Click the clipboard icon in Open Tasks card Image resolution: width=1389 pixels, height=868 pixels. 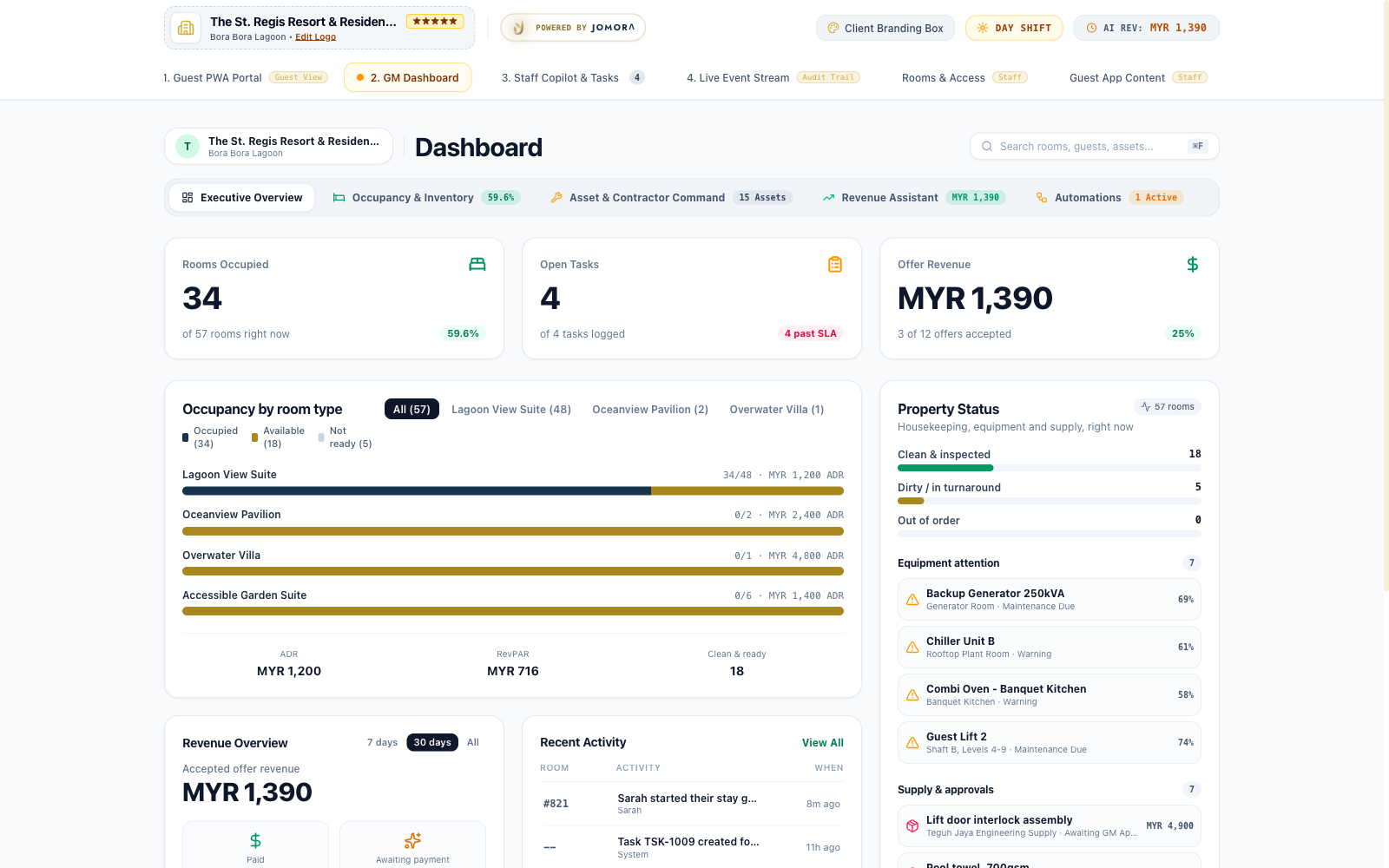click(x=835, y=264)
